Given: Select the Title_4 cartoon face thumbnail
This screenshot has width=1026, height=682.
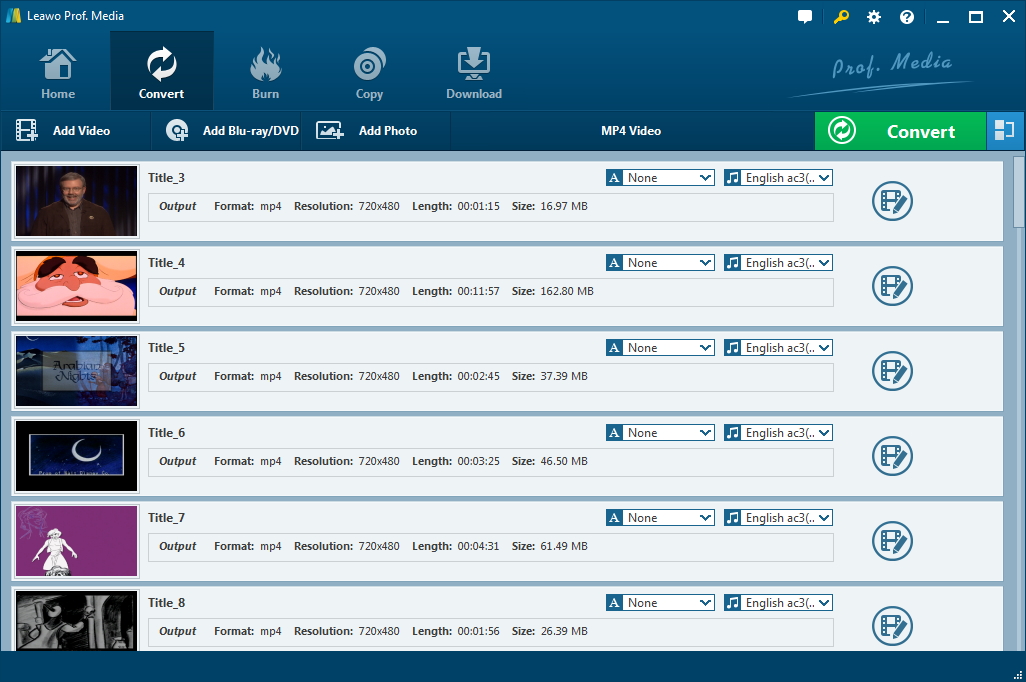Looking at the screenshot, I should tap(77, 286).
